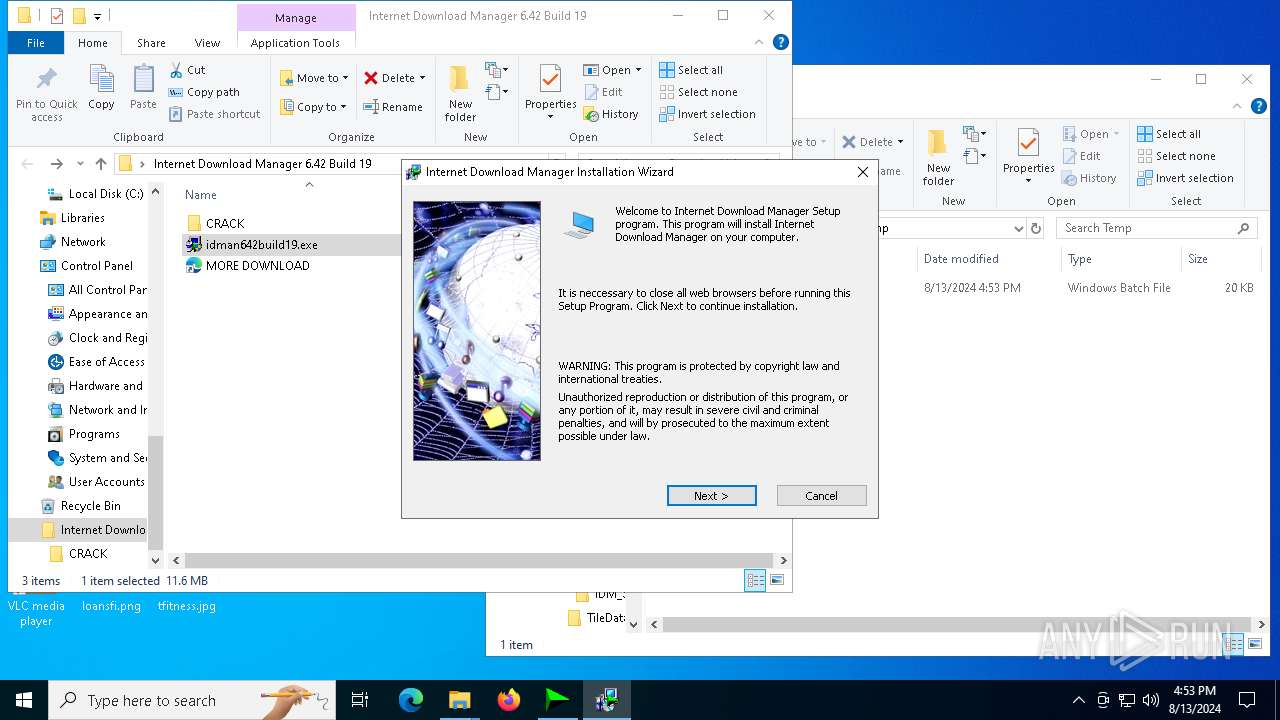Select the CRACK folder in file list
The image size is (1280, 720).
click(x=215, y=223)
